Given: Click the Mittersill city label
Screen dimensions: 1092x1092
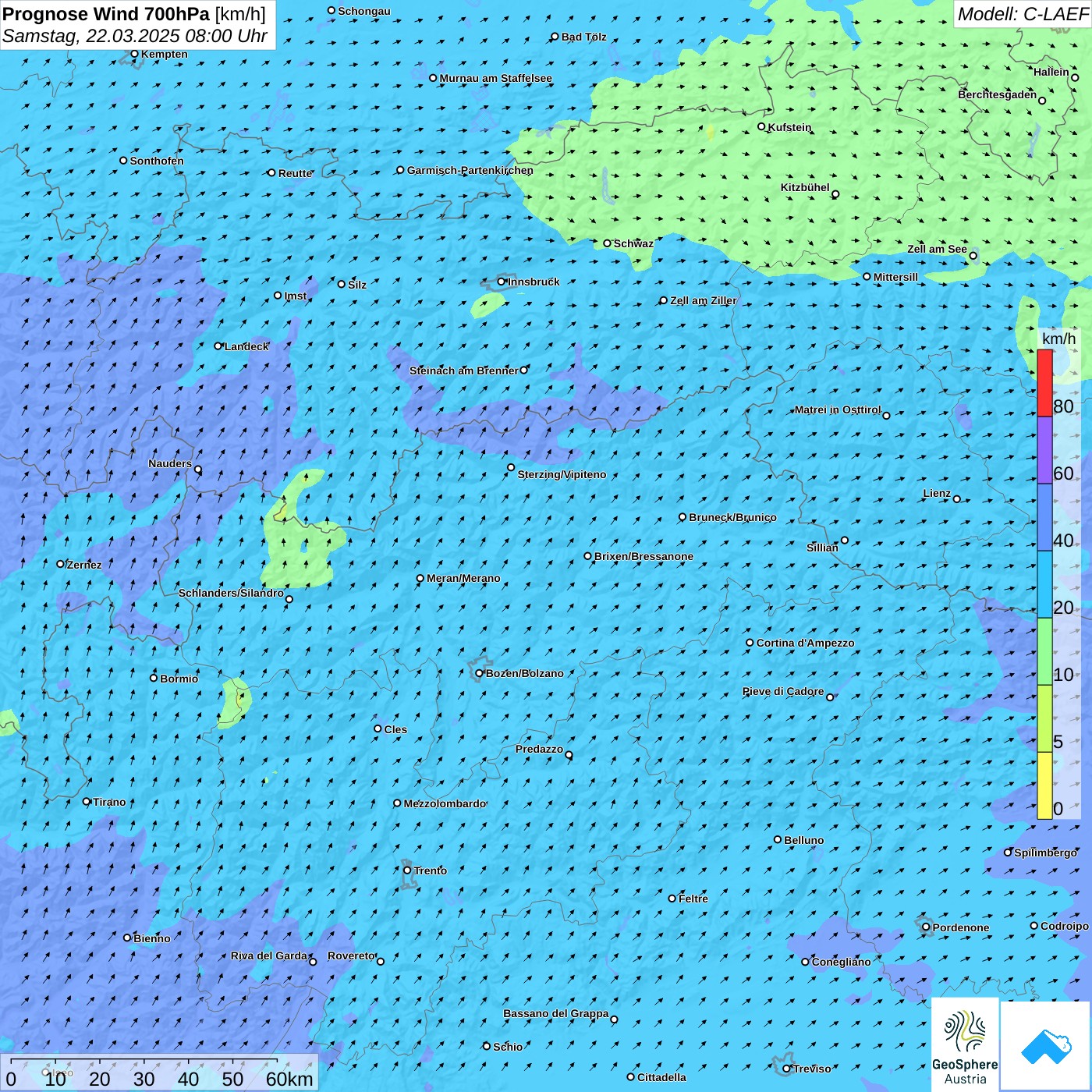Looking at the screenshot, I should (x=896, y=277).
